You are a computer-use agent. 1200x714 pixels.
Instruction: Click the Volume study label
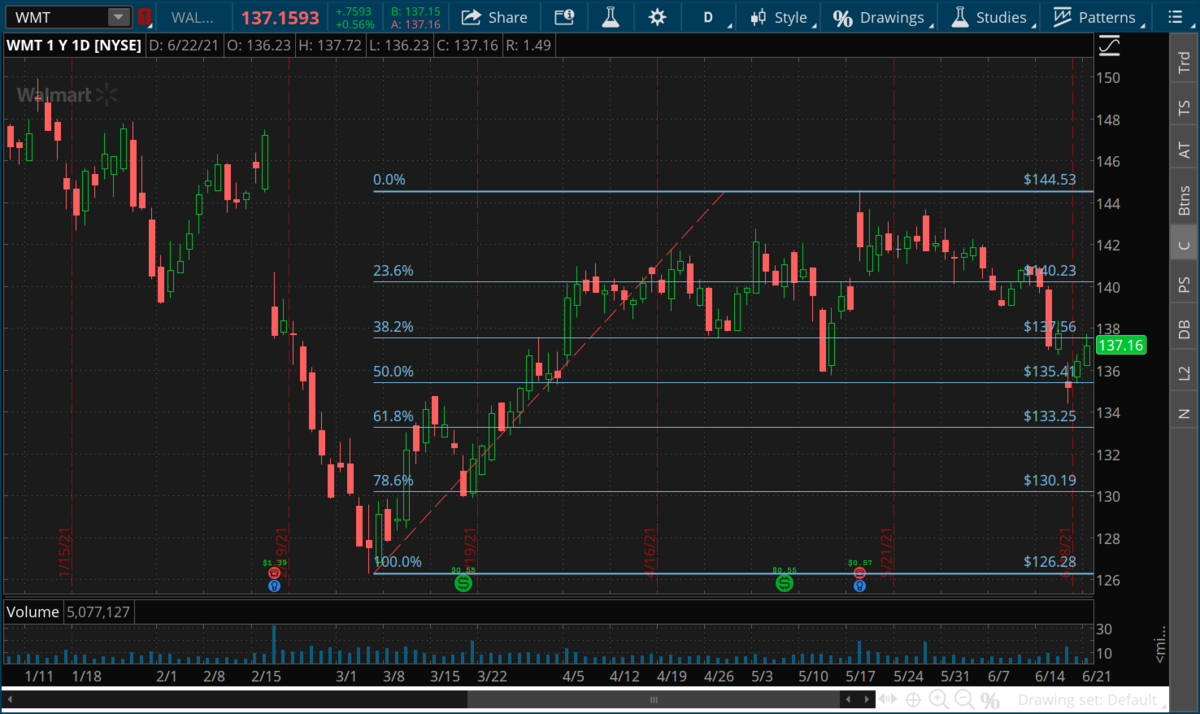33,611
